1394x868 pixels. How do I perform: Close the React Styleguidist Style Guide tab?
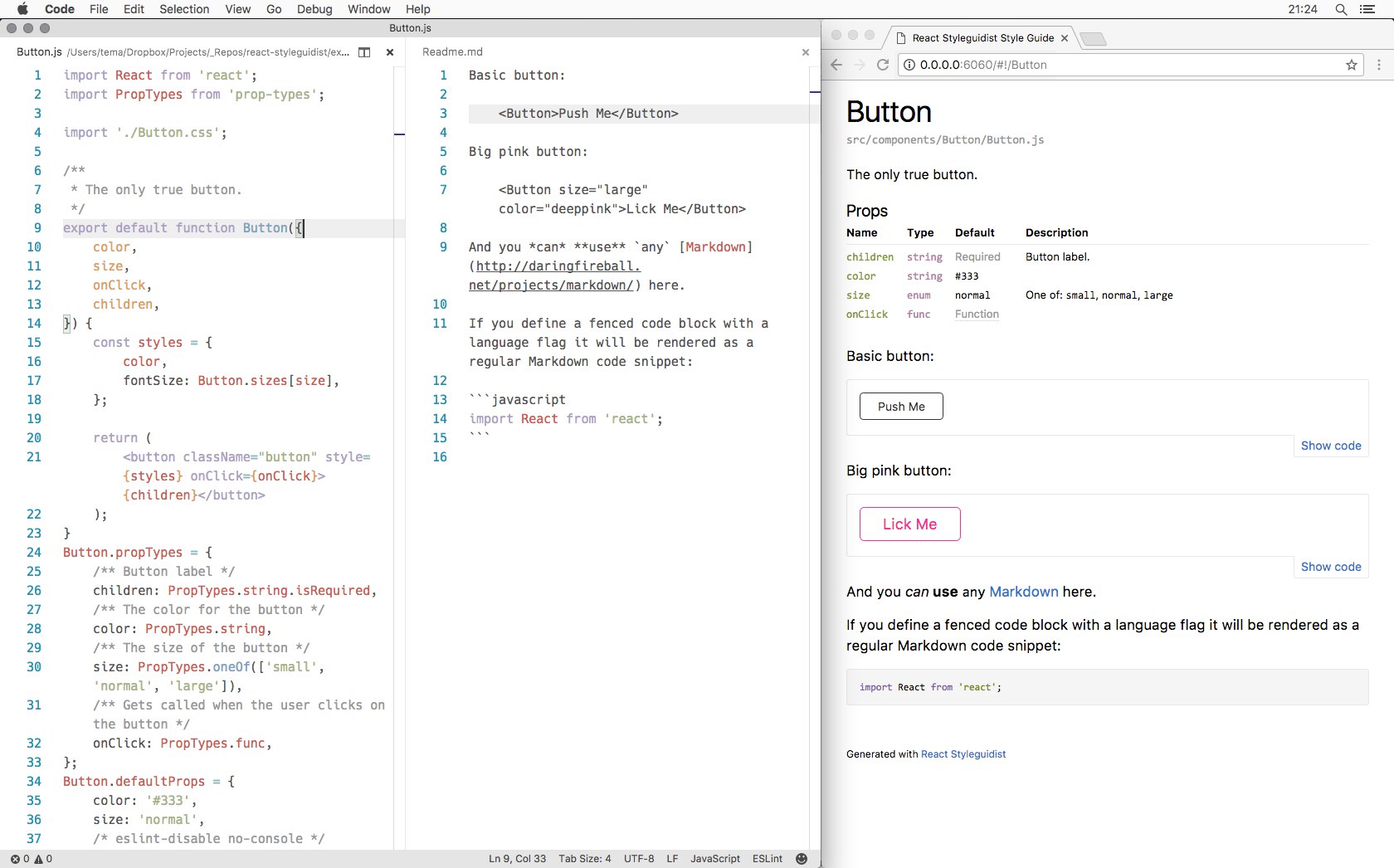coord(1065,38)
